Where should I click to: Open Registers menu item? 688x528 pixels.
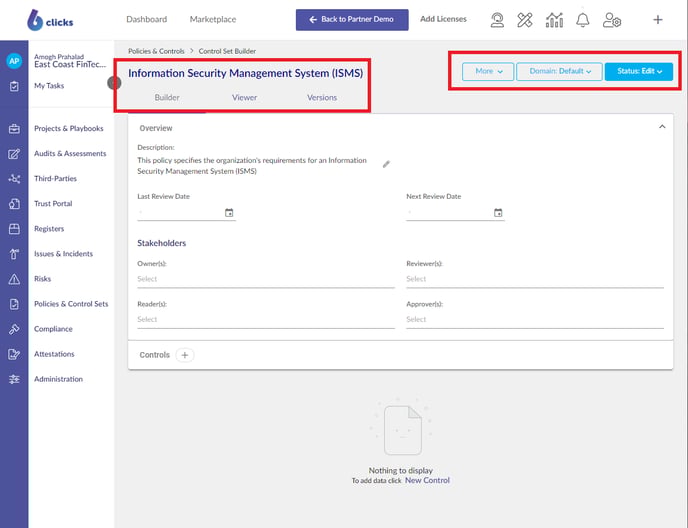[x=49, y=229]
